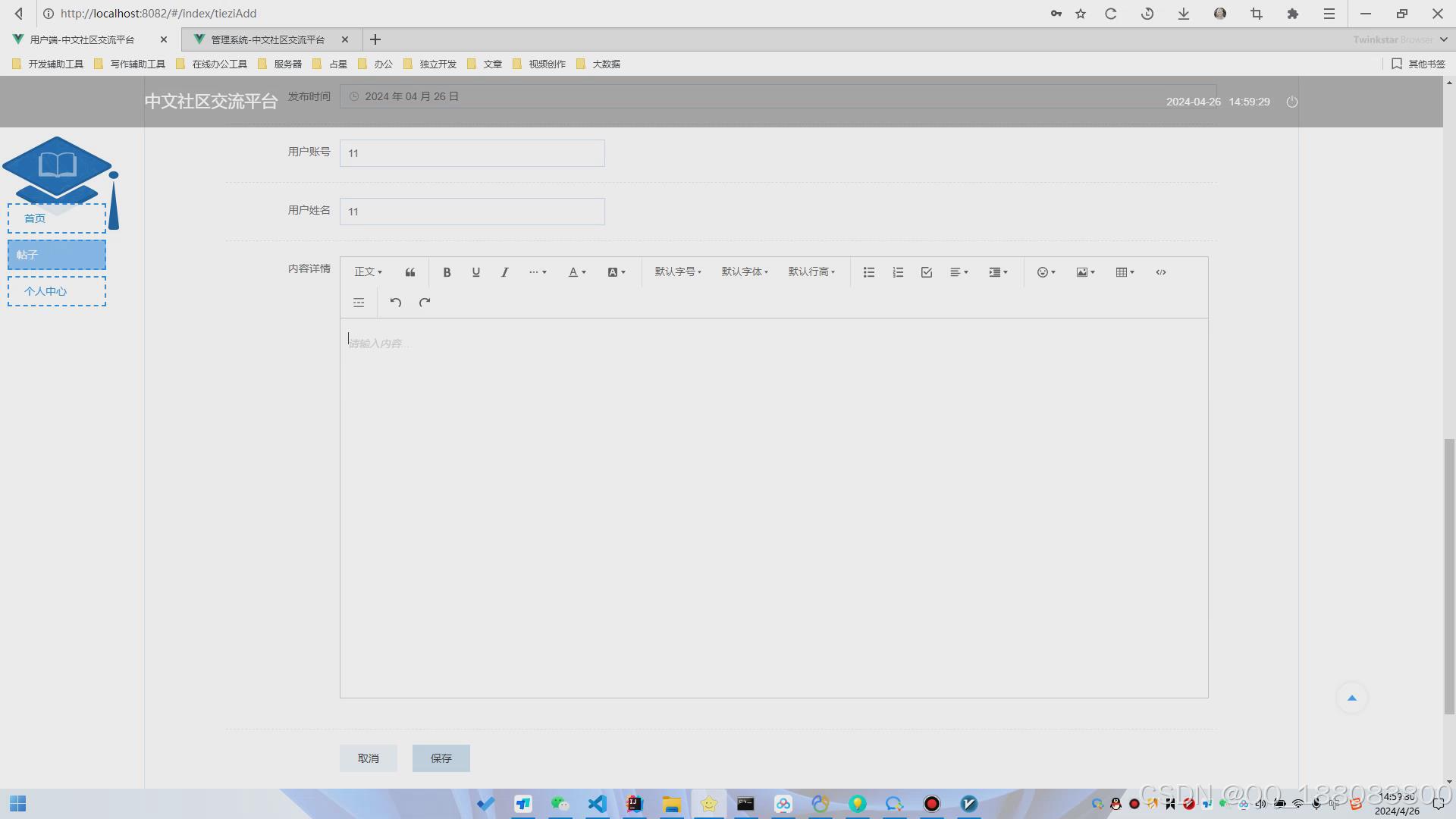1456x819 pixels.
Task: Click the 保存 button
Action: click(441, 758)
